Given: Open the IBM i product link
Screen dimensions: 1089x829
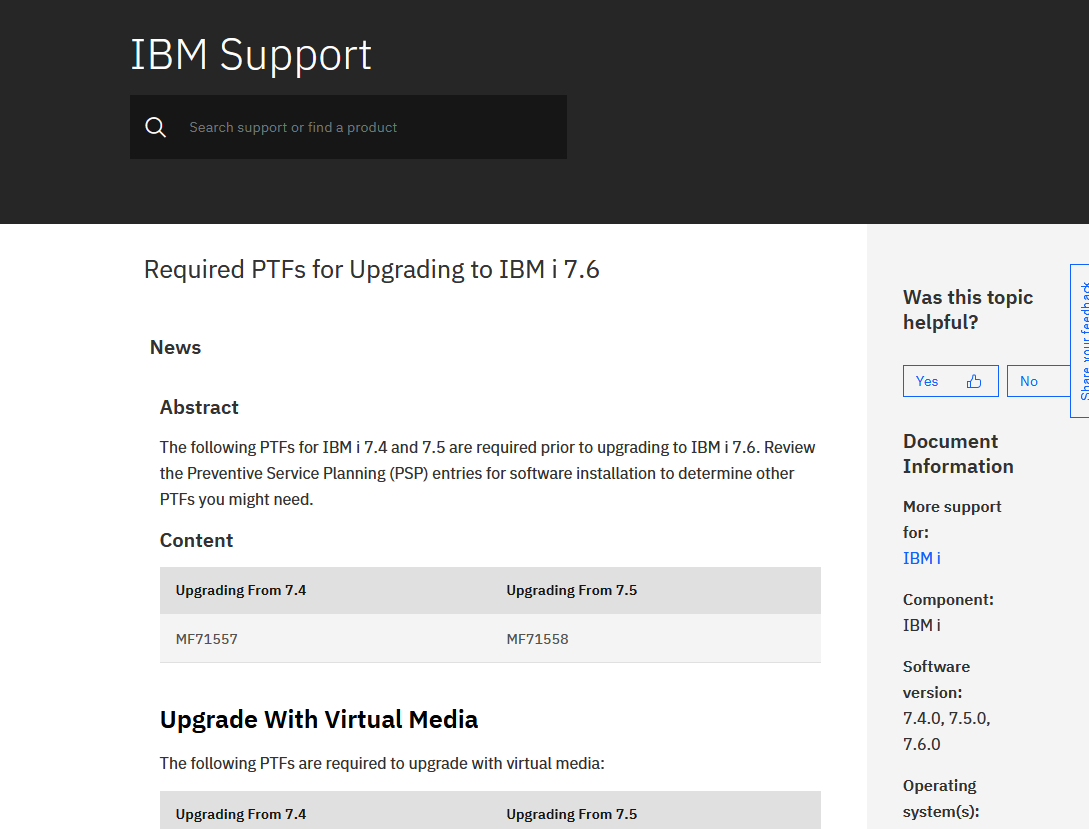Looking at the screenshot, I should coord(919,558).
